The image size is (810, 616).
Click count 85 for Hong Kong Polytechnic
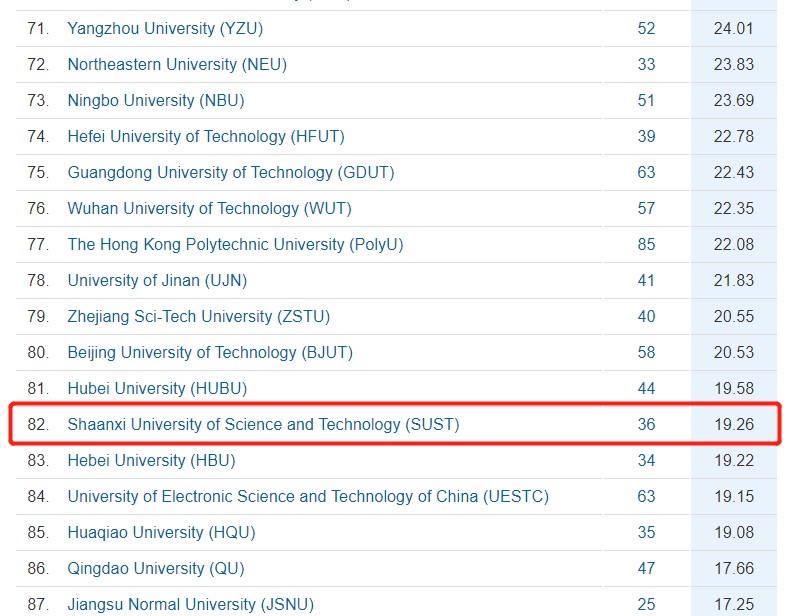pyautogui.click(x=646, y=244)
